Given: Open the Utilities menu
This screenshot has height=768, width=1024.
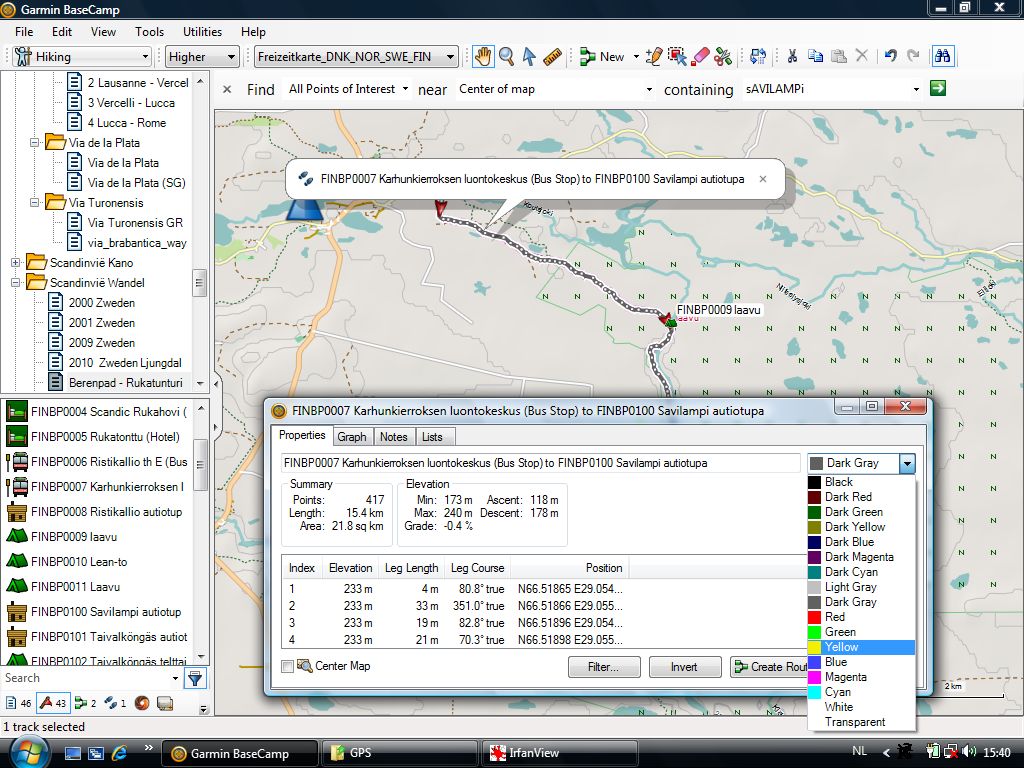Looking at the screenshot, I should [202, 32].
